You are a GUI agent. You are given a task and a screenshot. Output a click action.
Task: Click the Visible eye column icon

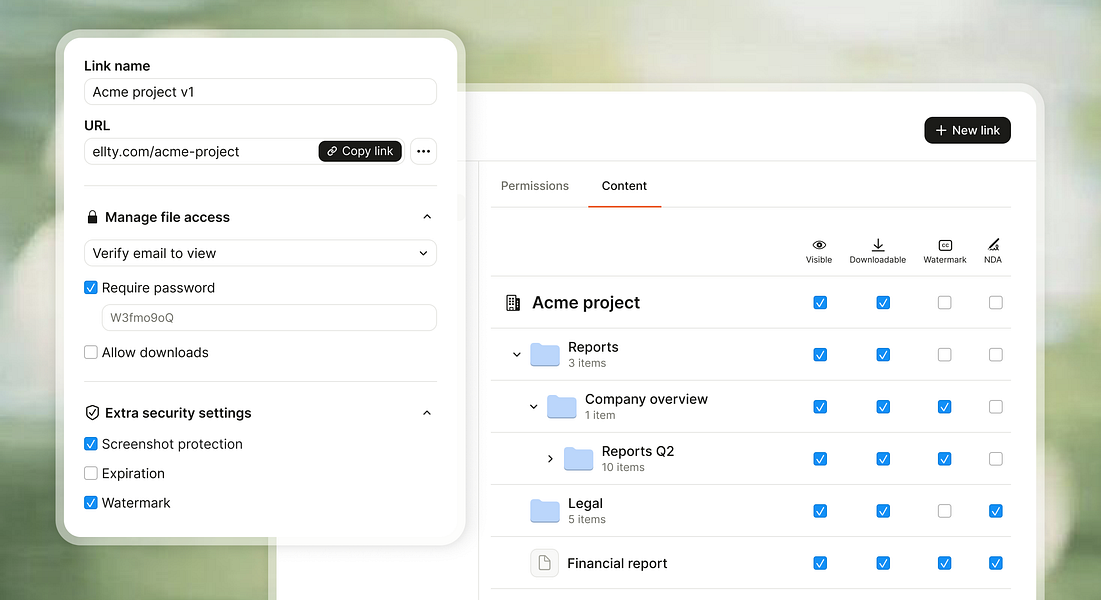pos(819,244)
